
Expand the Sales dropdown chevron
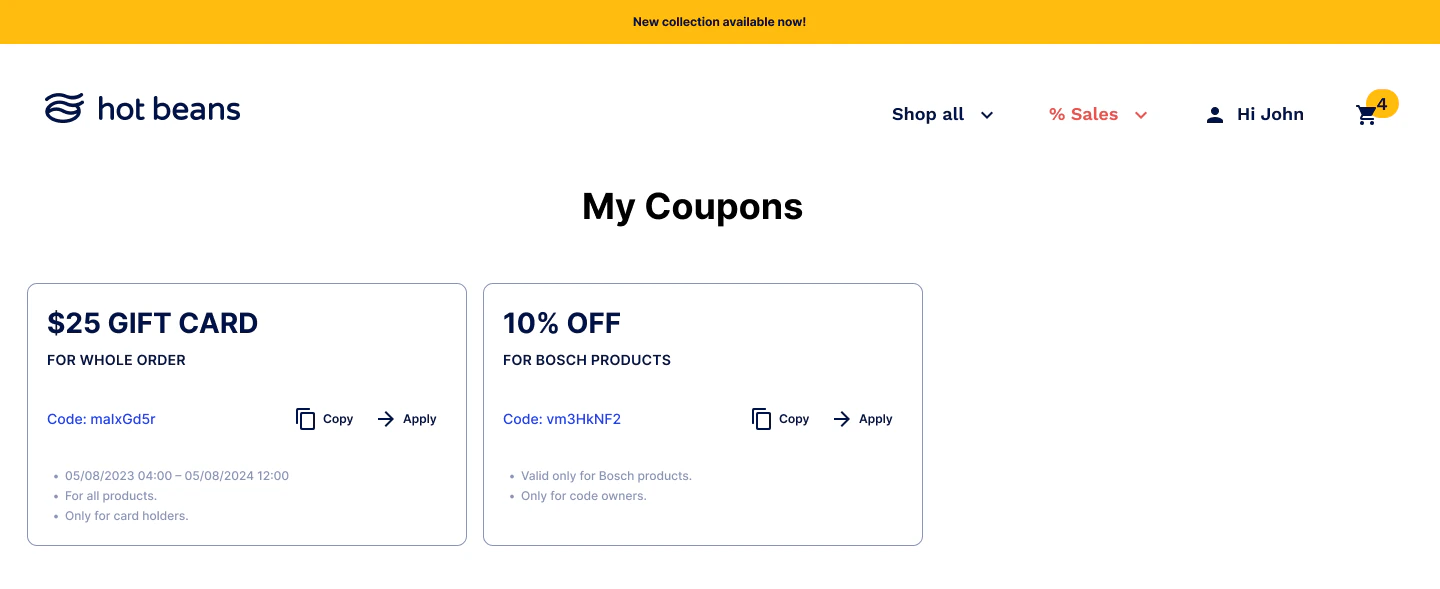1141,115
